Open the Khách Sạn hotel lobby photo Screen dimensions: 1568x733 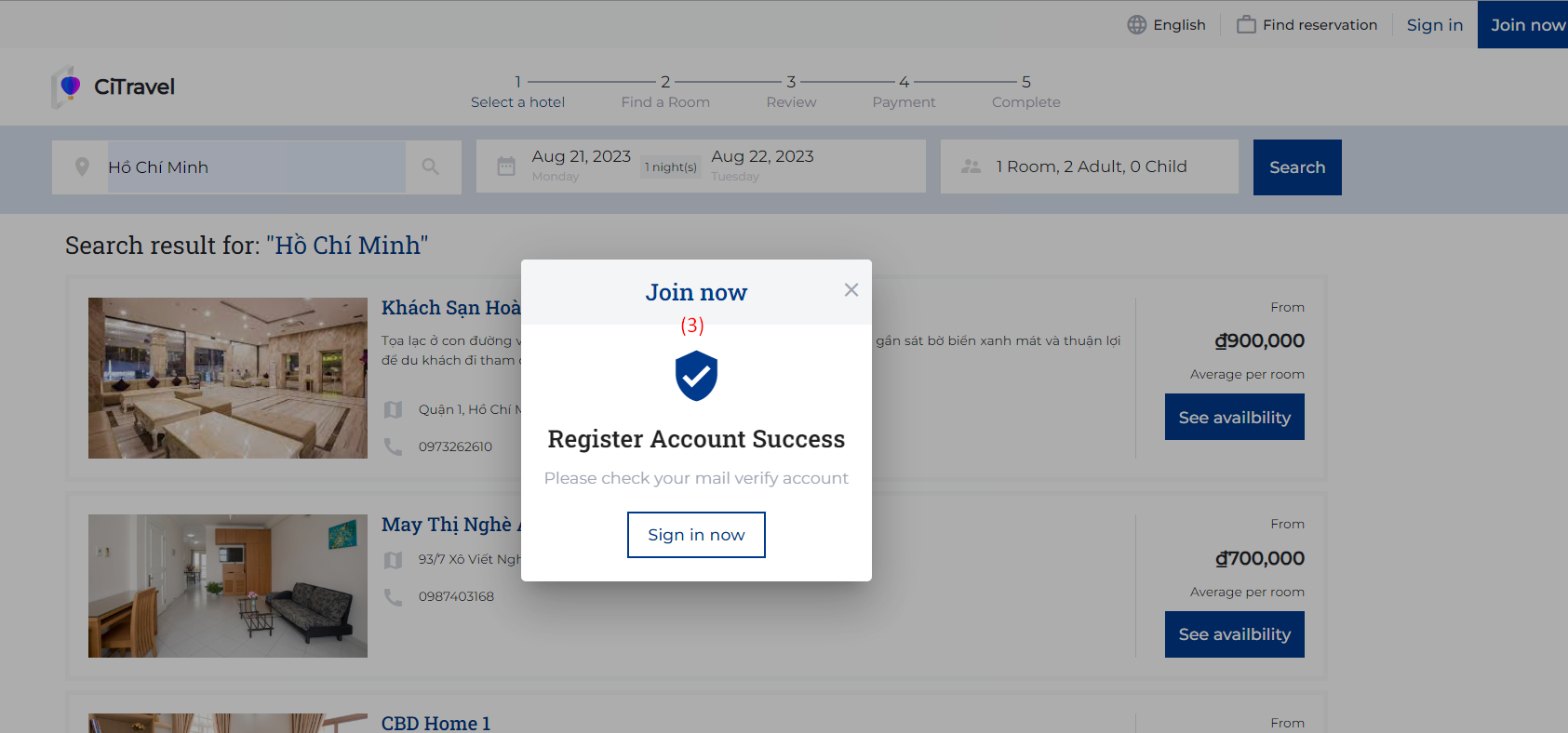pos(228,378)
